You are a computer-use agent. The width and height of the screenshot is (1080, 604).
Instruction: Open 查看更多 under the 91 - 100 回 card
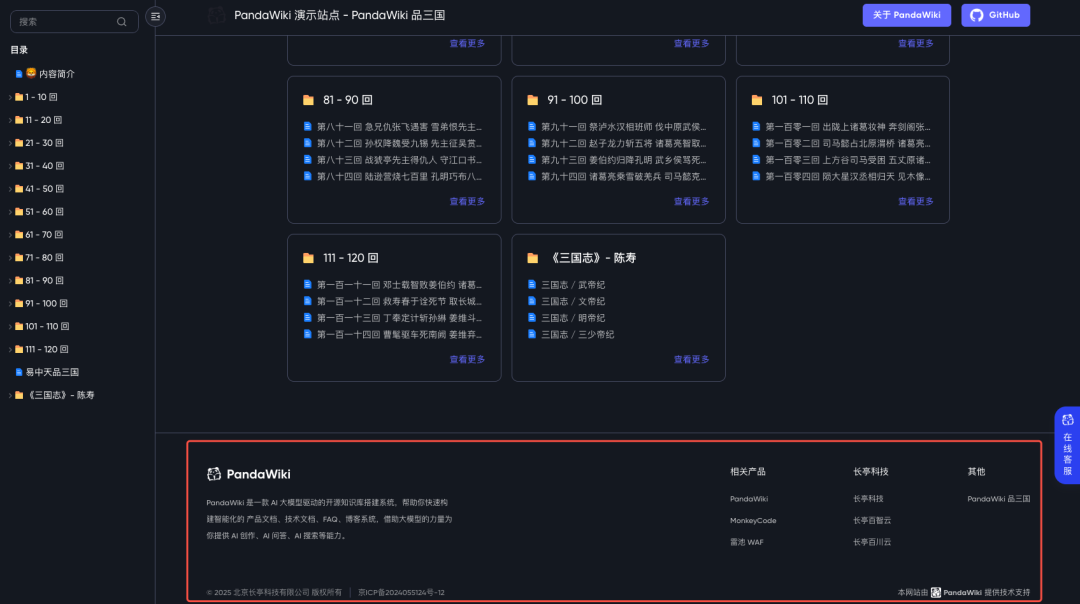[x=691, y=200]
